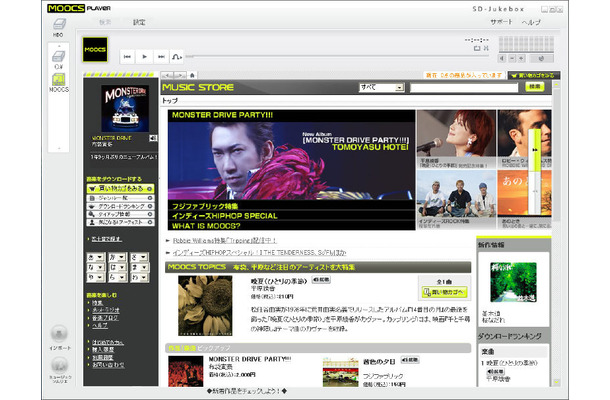Viewport: 610px width, 400px height.
Task: Open the わ artist index dropdown
Action: 139,277
